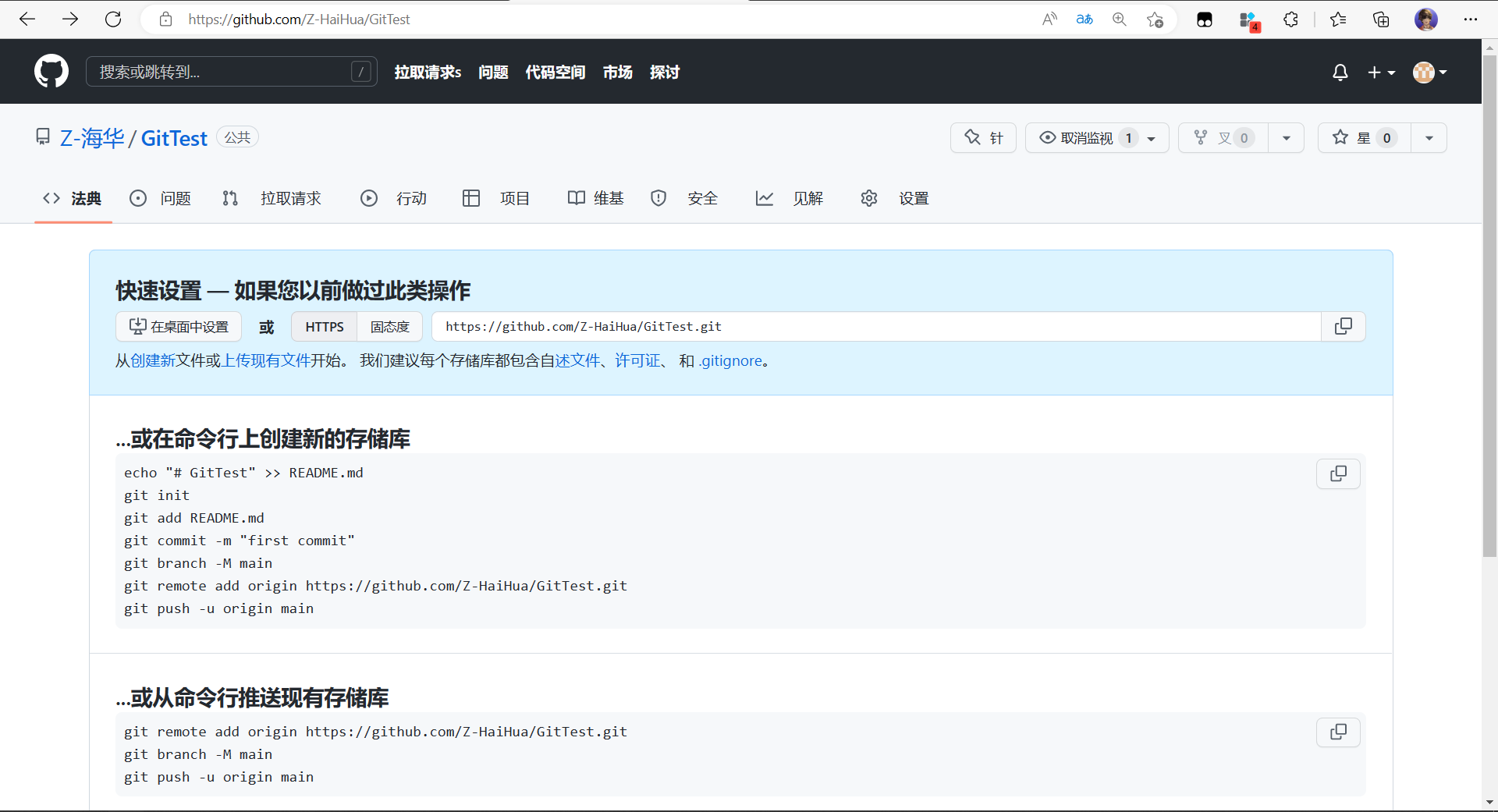The image size is (1498, 812).
Task: Open the black rounded extension icon
Action: tap(1205, 20)
